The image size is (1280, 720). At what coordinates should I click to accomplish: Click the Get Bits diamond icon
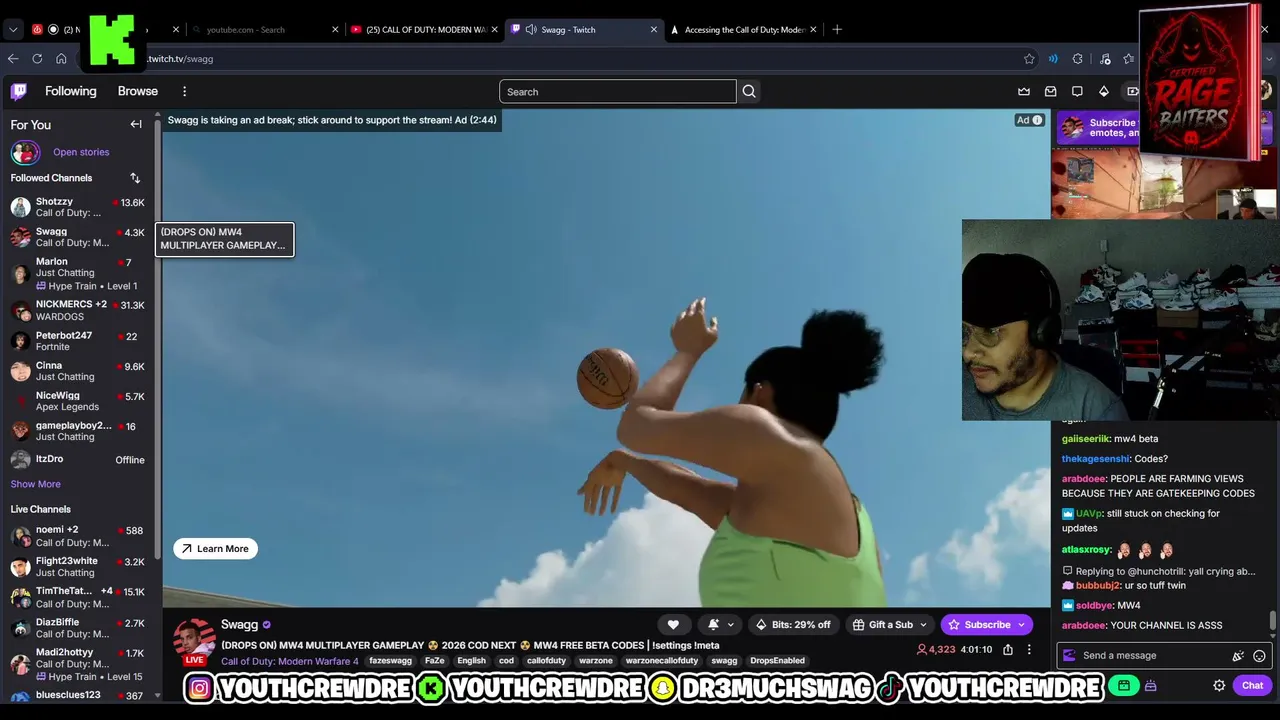(x=1104, y=92)
